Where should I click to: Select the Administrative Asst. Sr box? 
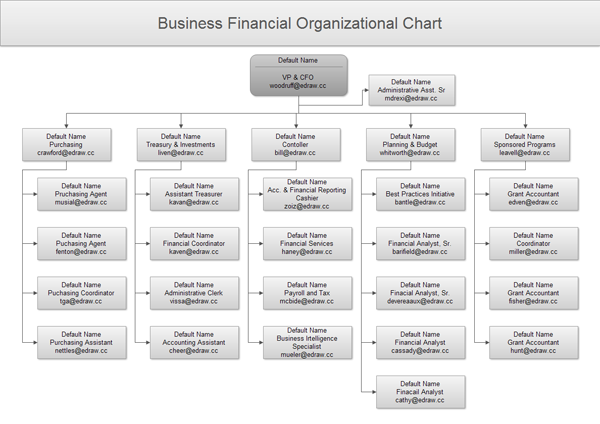(x=411, y=90)
